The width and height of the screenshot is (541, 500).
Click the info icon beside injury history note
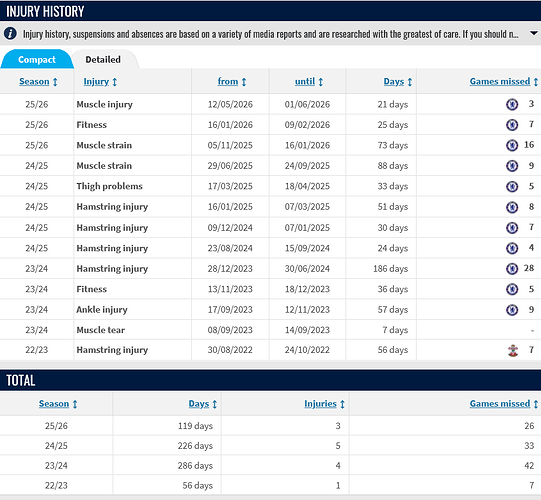coord(10,33)
